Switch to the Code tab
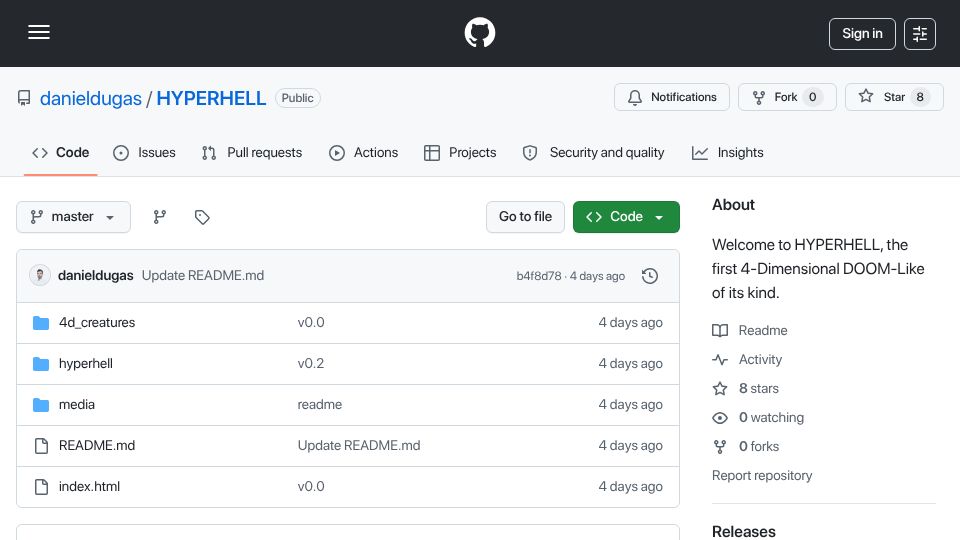The image size is (960, 540). pyautogui.click(x=61, y=152)
